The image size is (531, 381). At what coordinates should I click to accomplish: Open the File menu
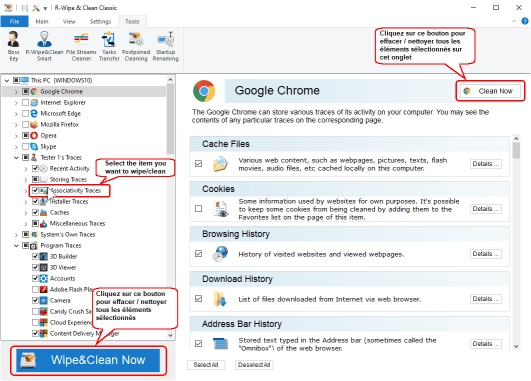14,21
